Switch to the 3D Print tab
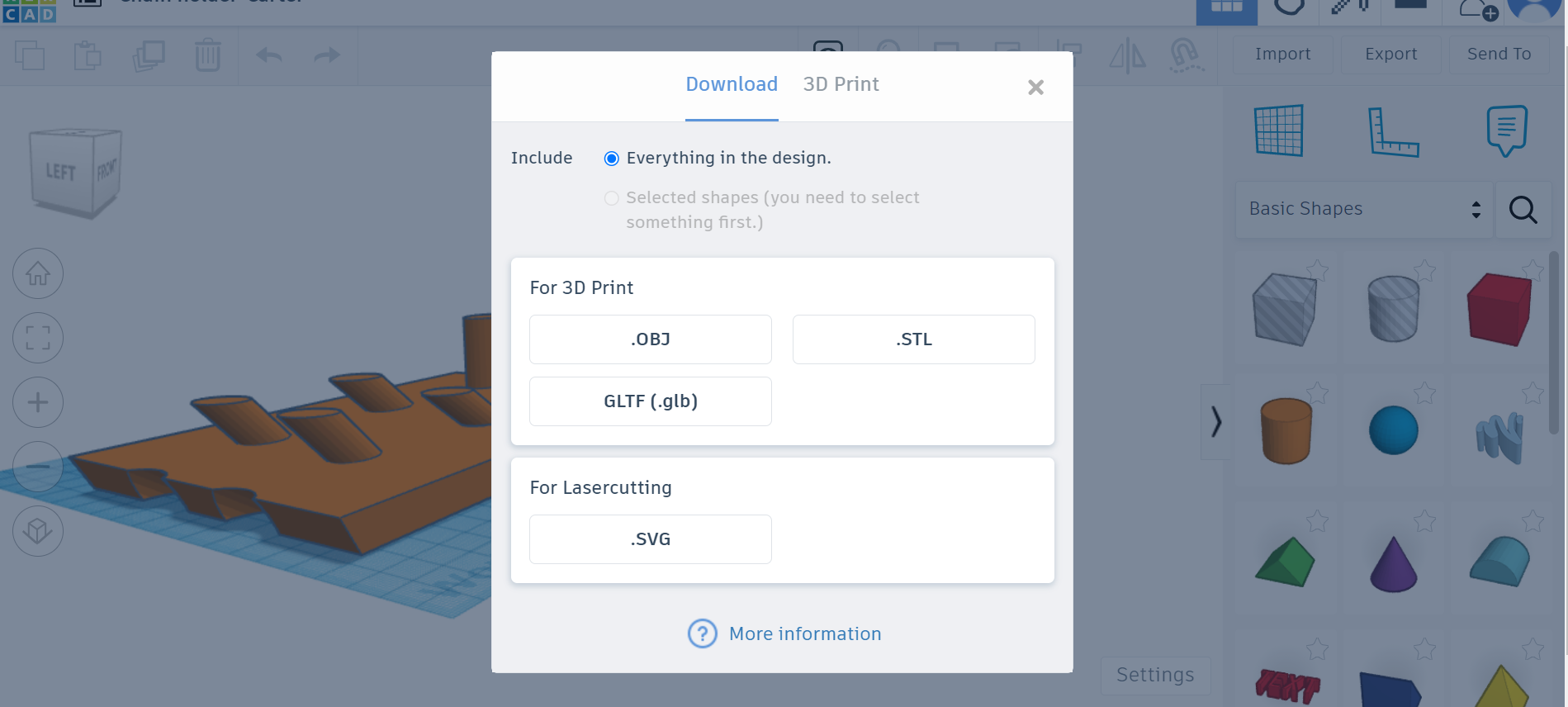 [x=841, y=84]
